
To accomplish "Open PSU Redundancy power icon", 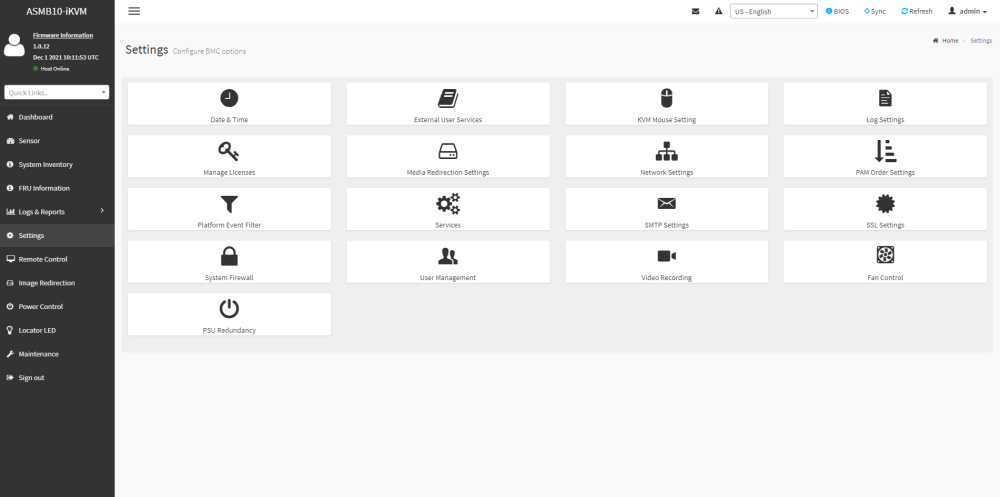I will (229, 309).
